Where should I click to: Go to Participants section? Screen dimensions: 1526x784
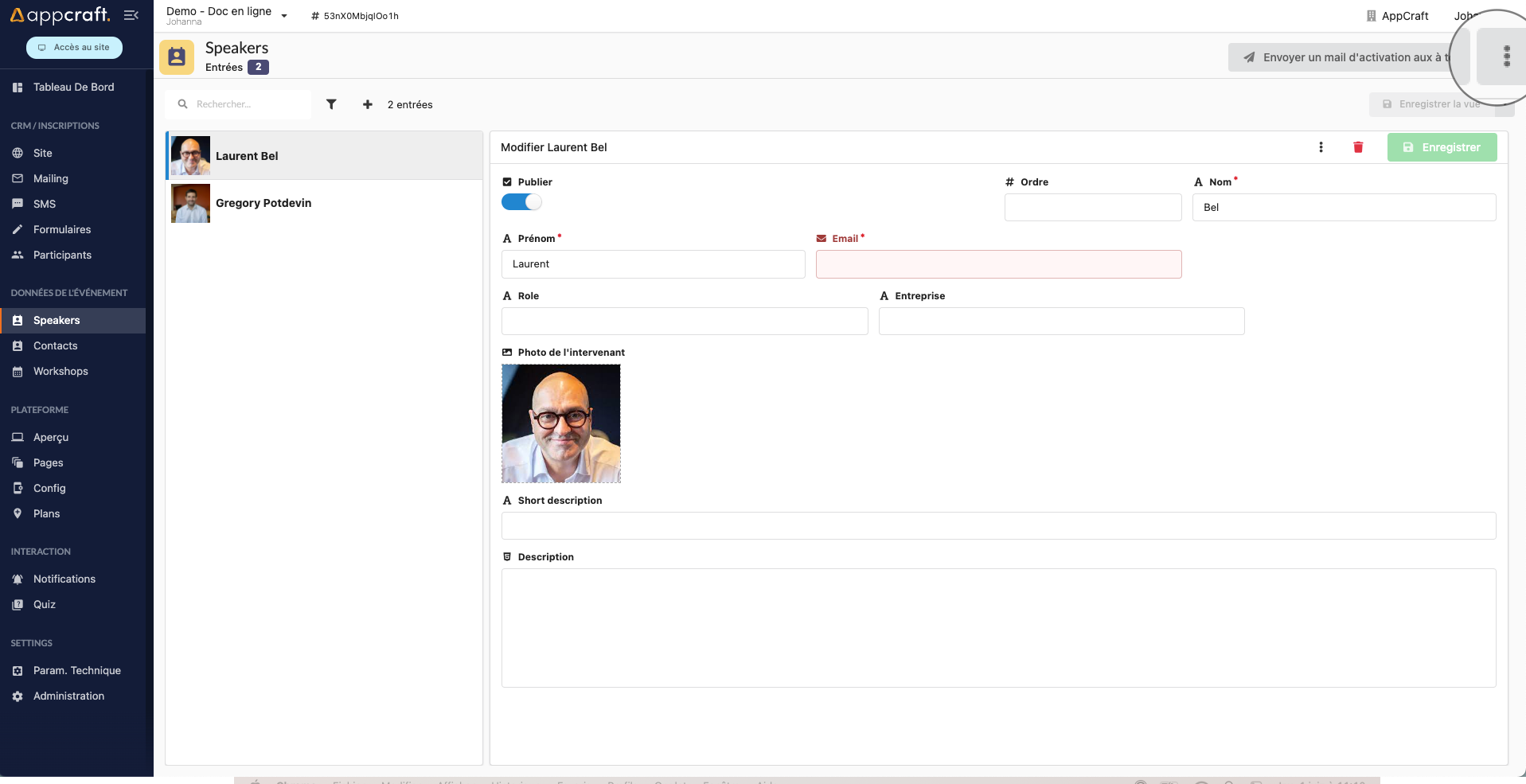[x=62, y=255]
